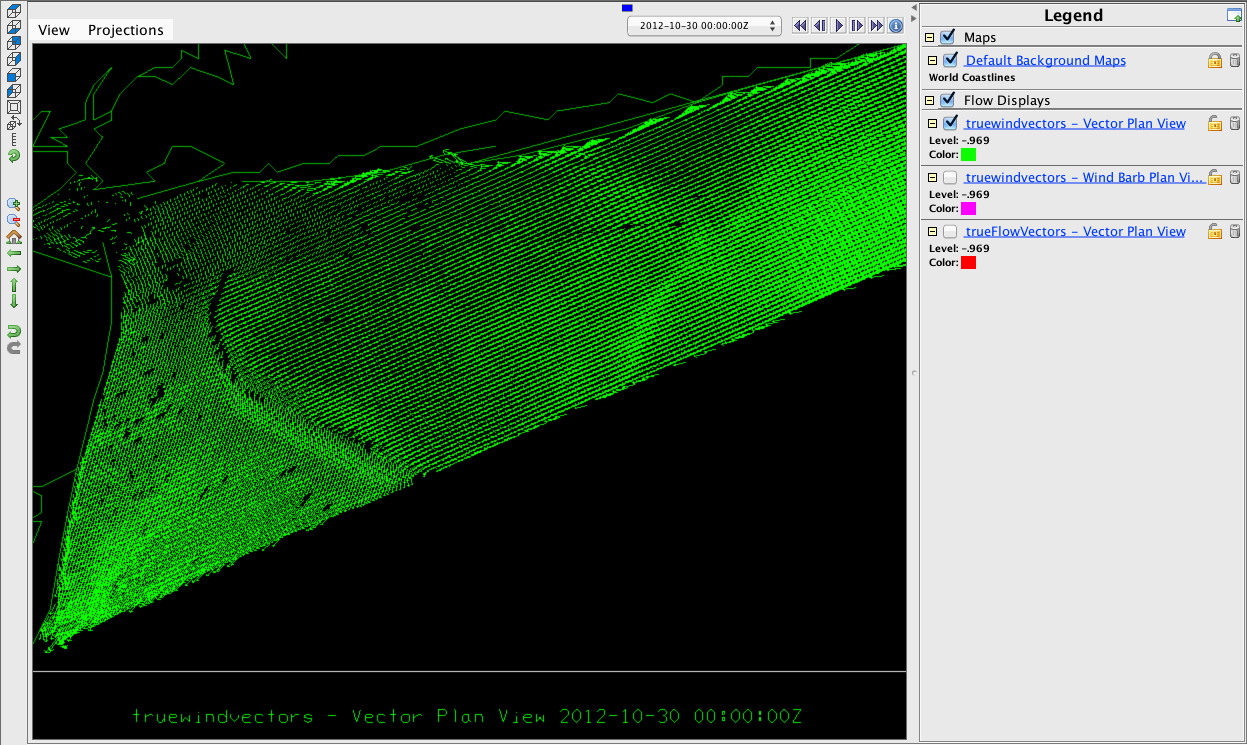The height and width of the screenshot is (745, 1247).
Task: Open trueFlowVectors – Vector Plan View link
Action: pyautogui.click(x=1075, y=231)
